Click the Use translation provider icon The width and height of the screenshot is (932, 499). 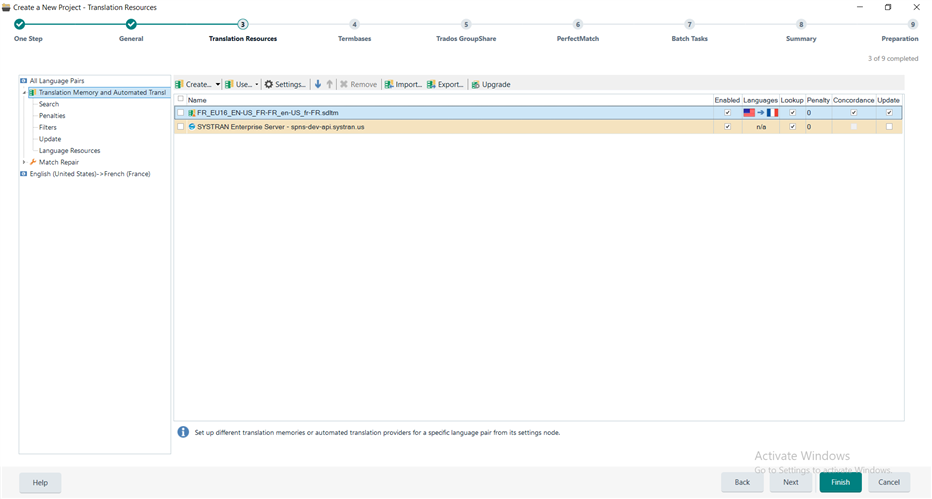[229, 84]
